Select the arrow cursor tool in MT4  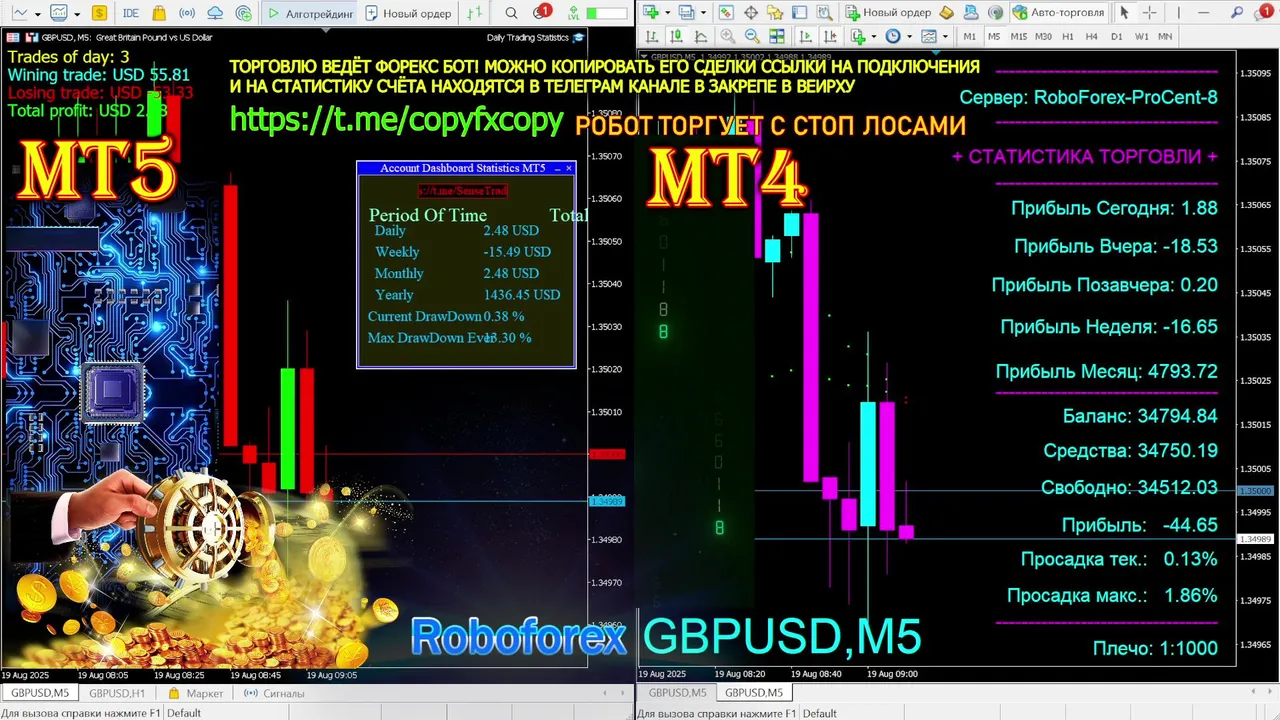tap(1124, 12)
